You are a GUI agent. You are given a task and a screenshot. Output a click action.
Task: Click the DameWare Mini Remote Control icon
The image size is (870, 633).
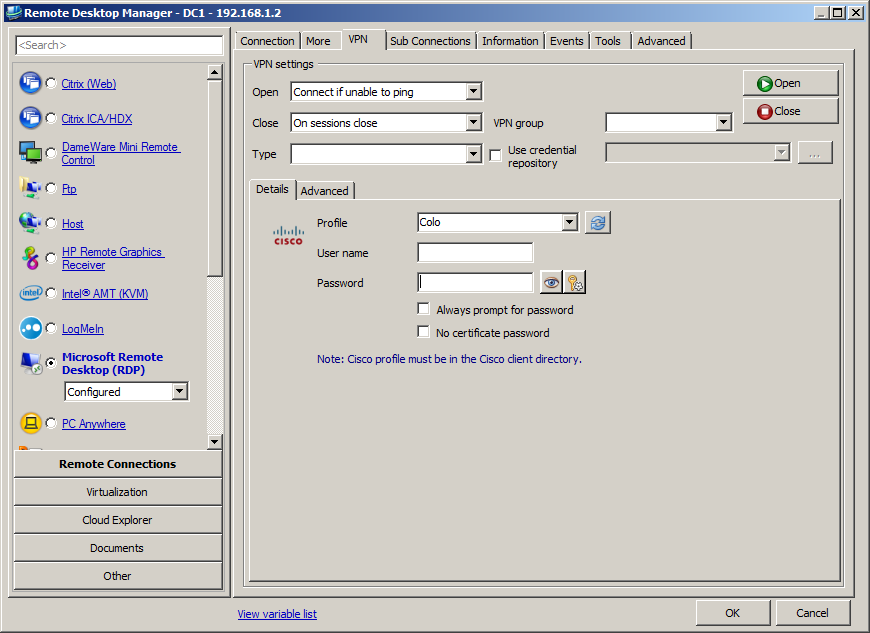(x=30, y=153)
